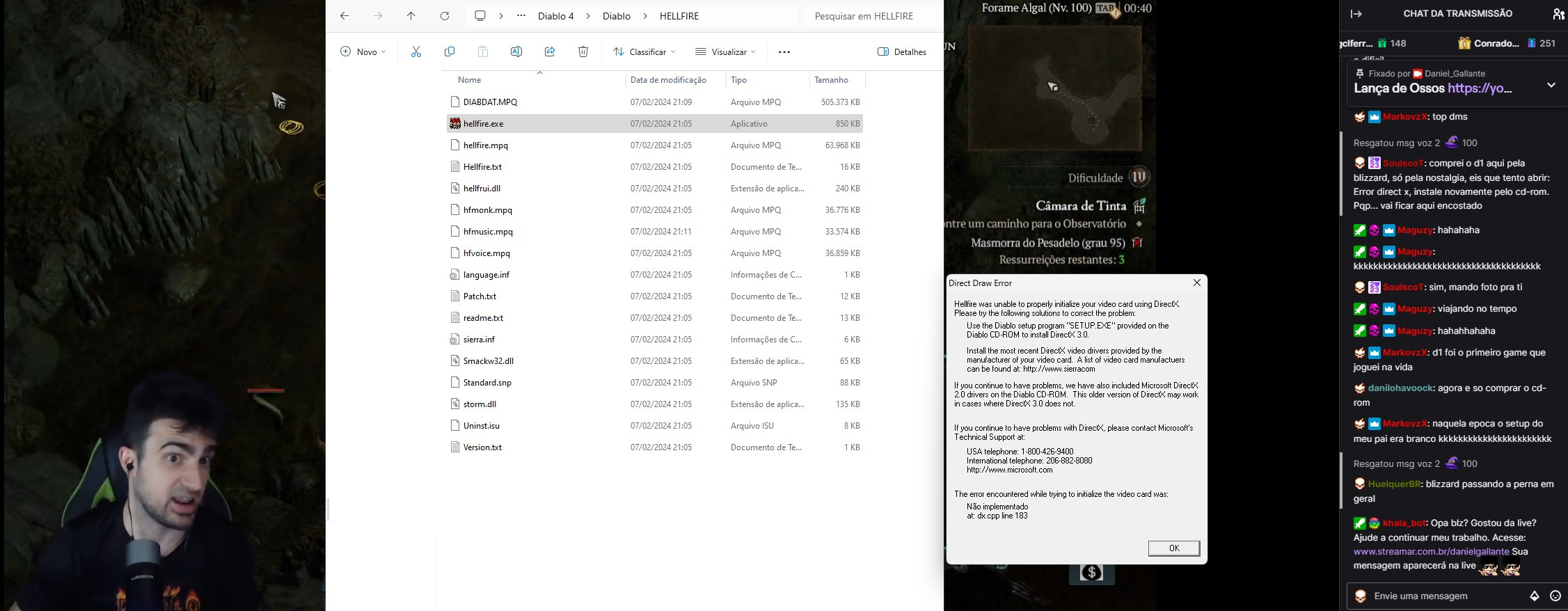Open the Classificar sort menu
The image size is (1568, 611).
tap(644, 51)
